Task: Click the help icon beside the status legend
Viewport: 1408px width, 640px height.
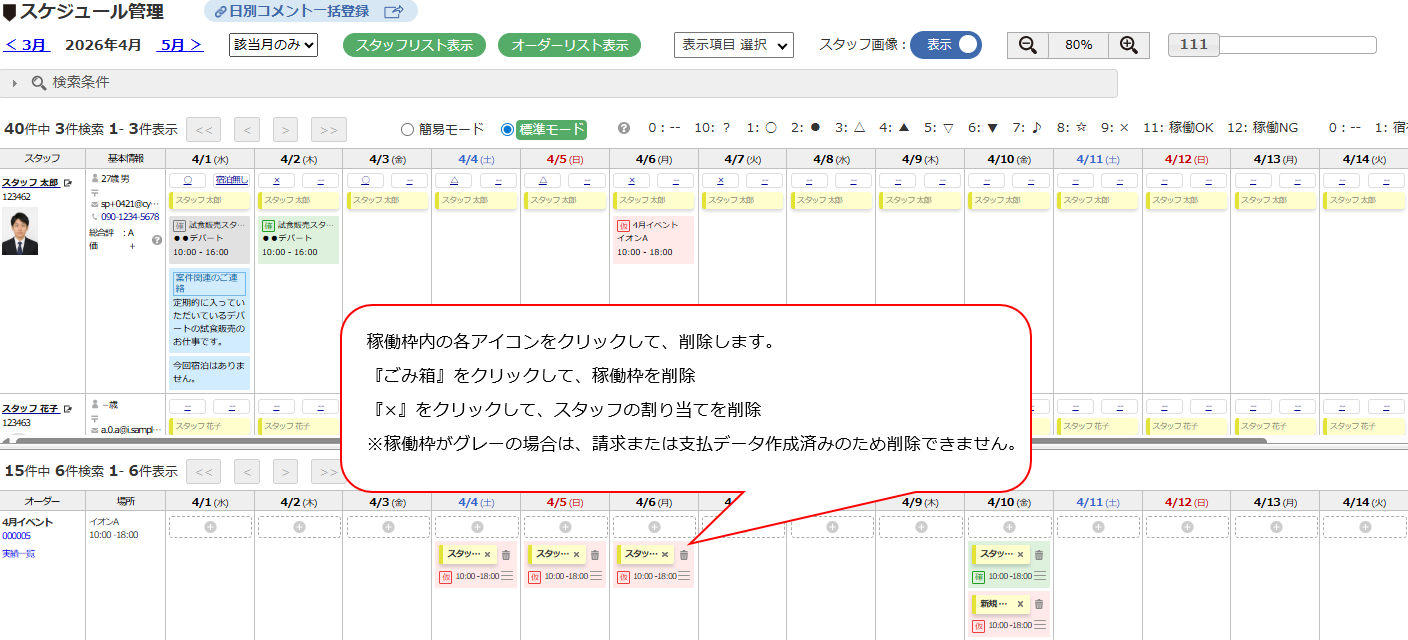Action: pyautogui.click(x=624, y=128)
